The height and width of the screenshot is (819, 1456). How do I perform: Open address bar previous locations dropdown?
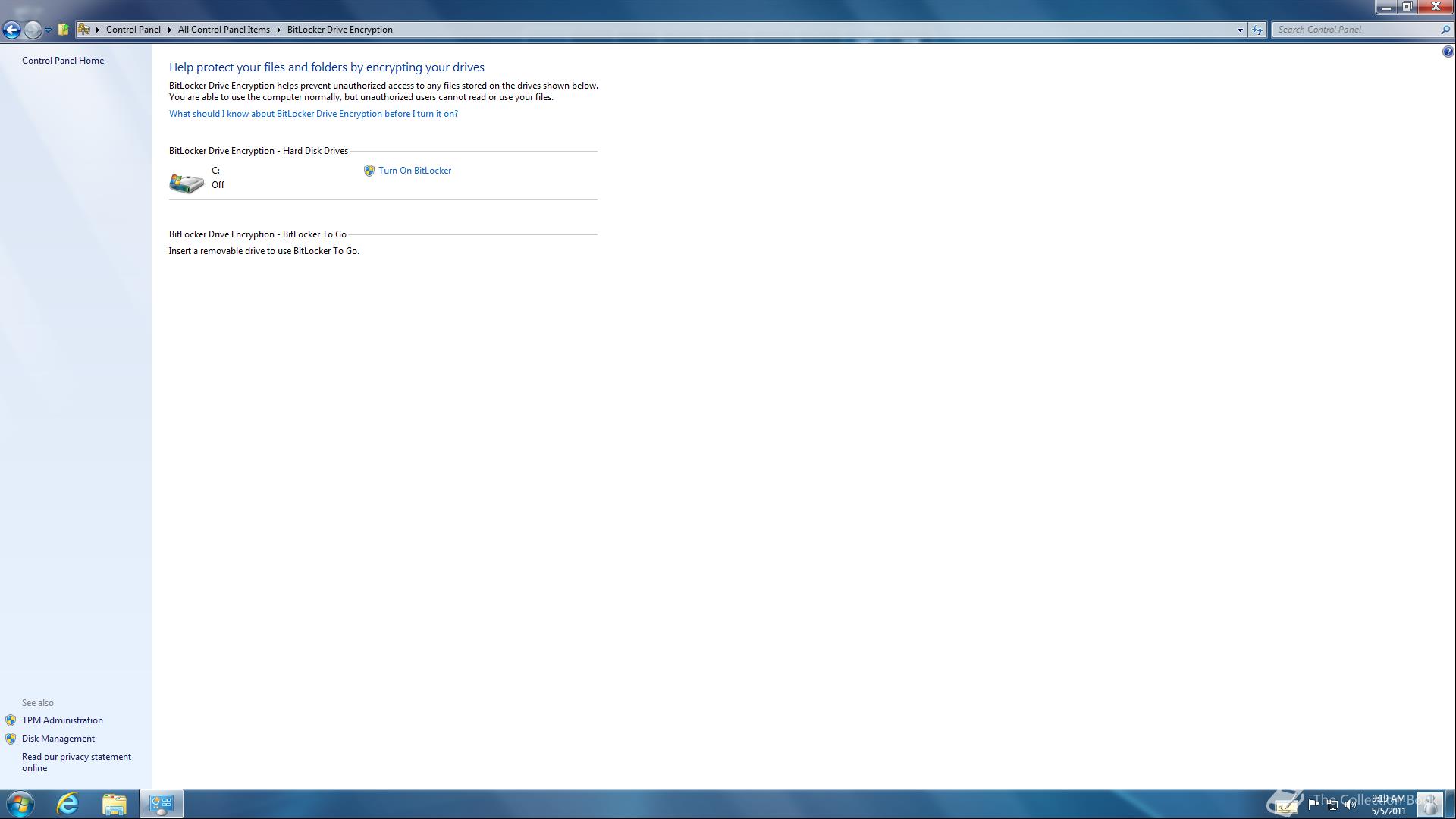tap(1240, 30)
